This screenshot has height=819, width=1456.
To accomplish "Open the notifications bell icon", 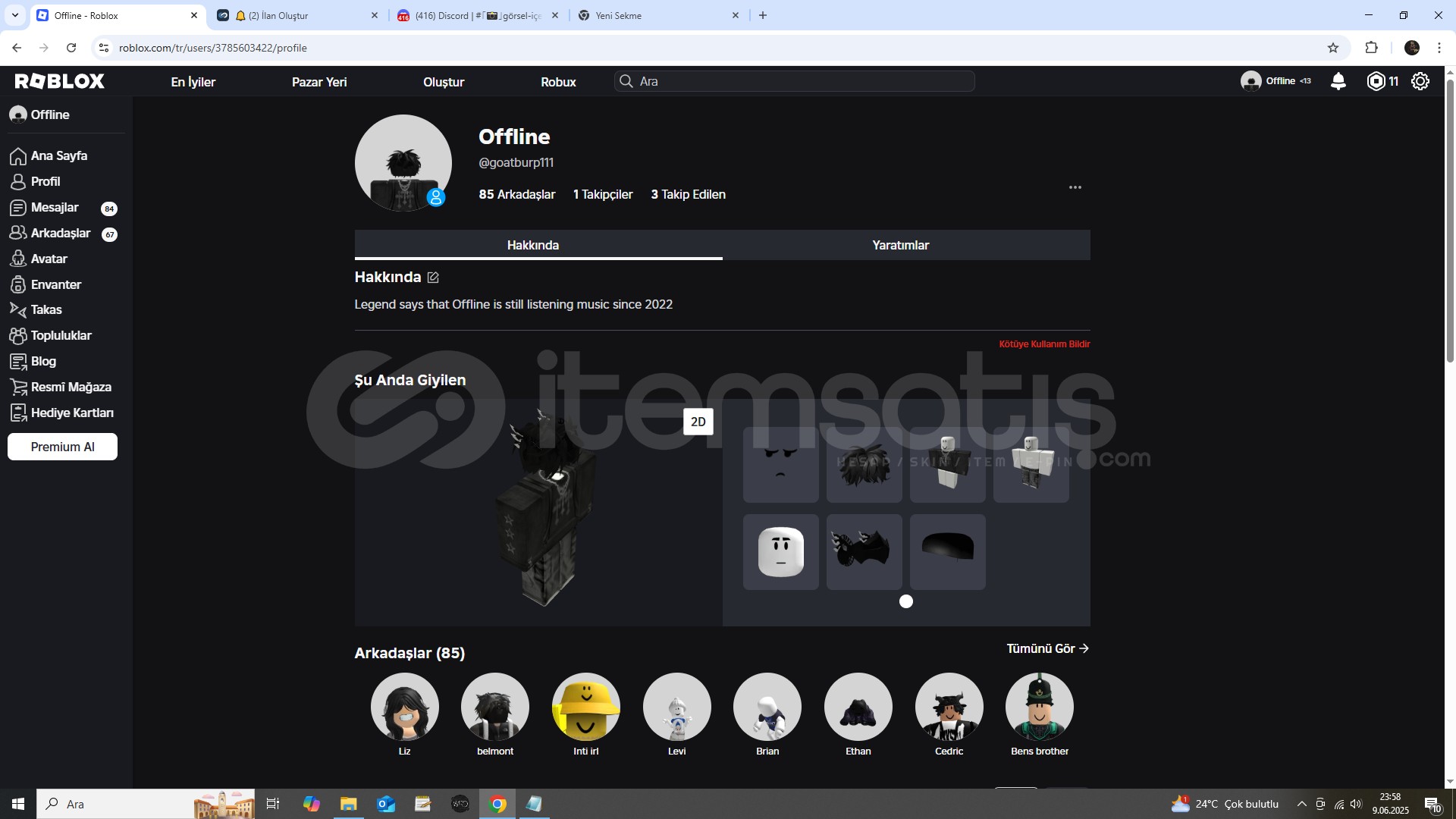I will pos(1338,81).
